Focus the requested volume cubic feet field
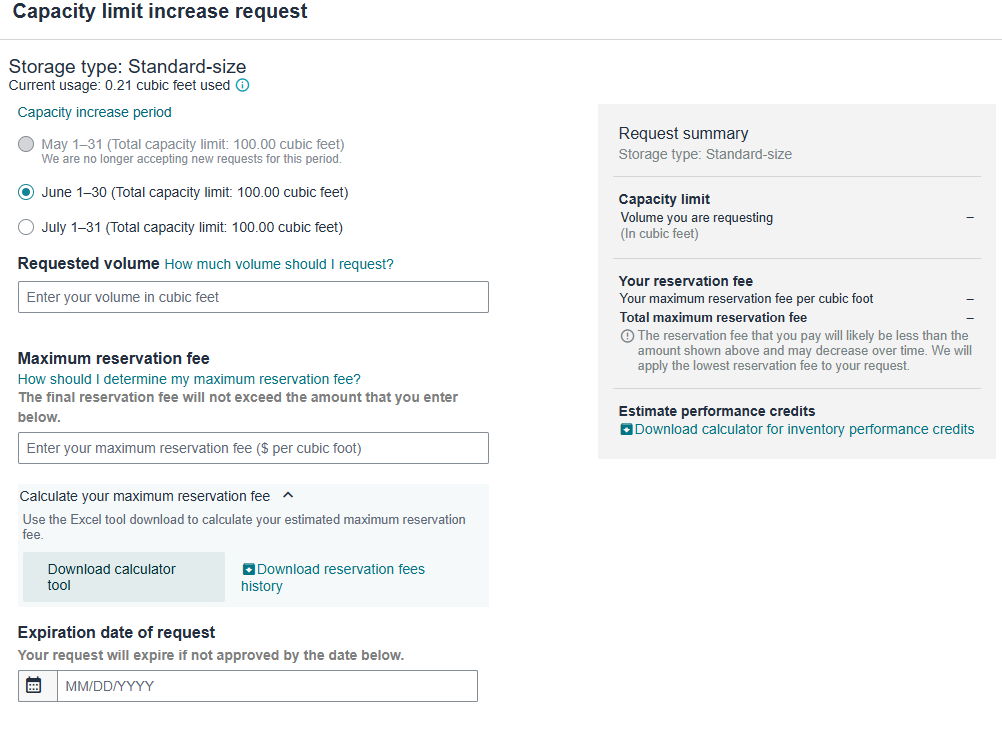The image size is (1002, 741). pos(253,297)
